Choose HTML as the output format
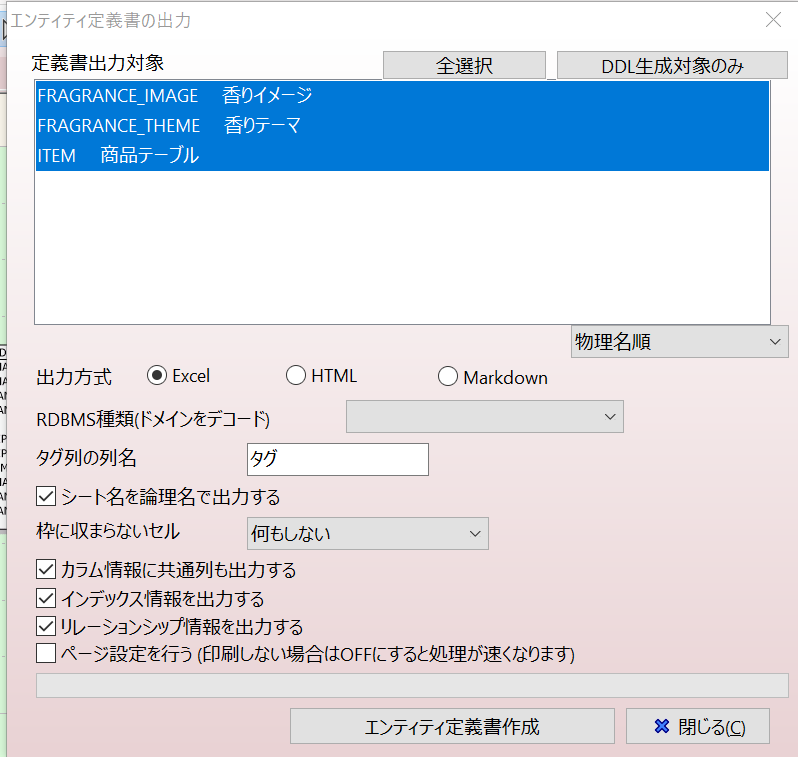The height and width of the screenshot is (757, 798). 296,376
